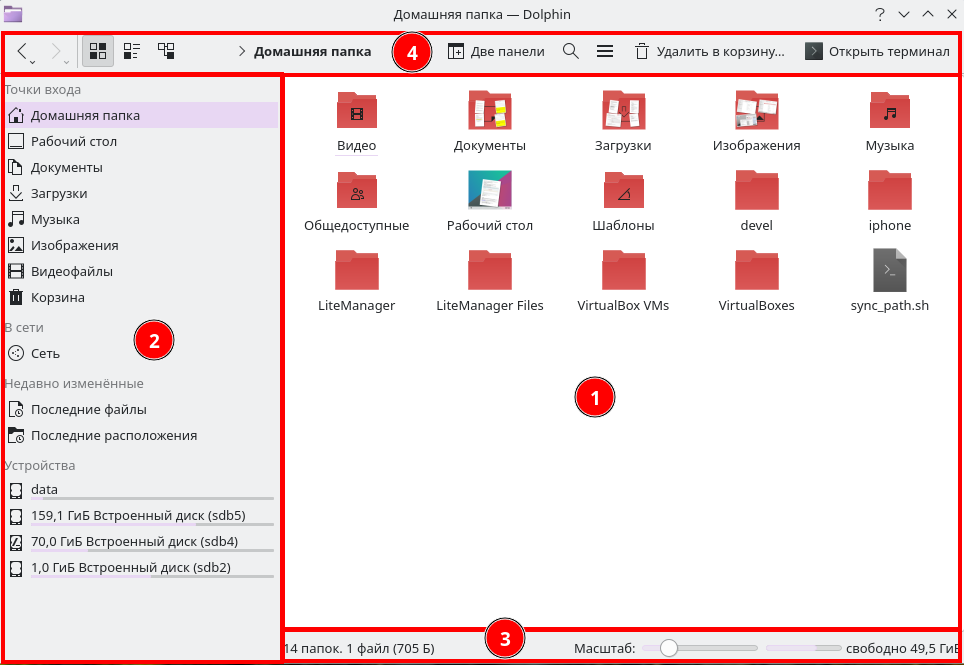Viewport: 964px width, 665px height.
Task: Switch to detailed tree view mode
Action: click(166, 51)
